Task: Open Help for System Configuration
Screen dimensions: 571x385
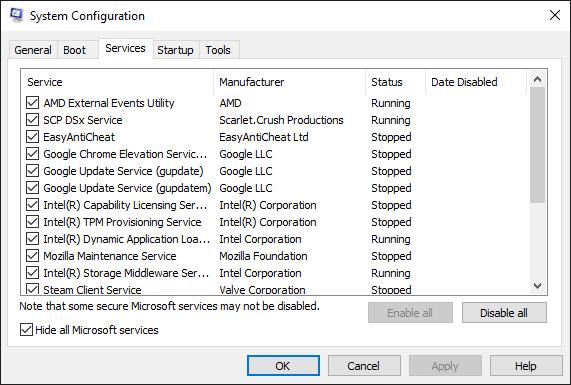Action: click(526, 366)
